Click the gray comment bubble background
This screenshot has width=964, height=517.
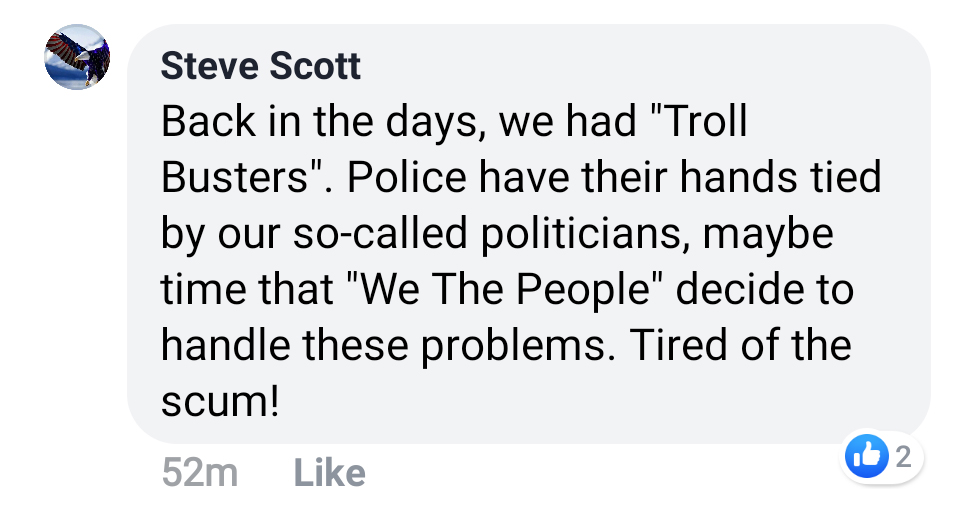[x=529, y=234]
